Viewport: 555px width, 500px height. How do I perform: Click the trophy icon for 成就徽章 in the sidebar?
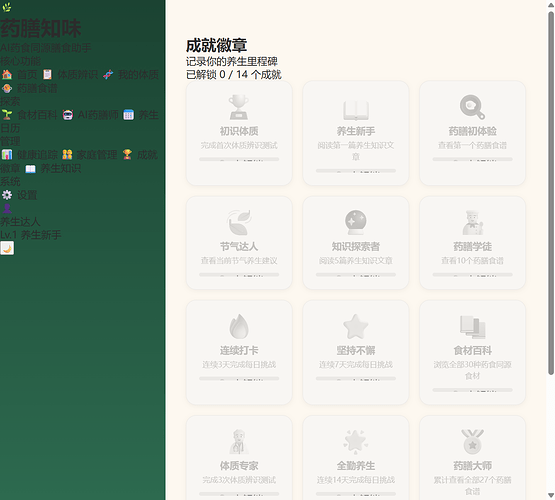(127, 155)
